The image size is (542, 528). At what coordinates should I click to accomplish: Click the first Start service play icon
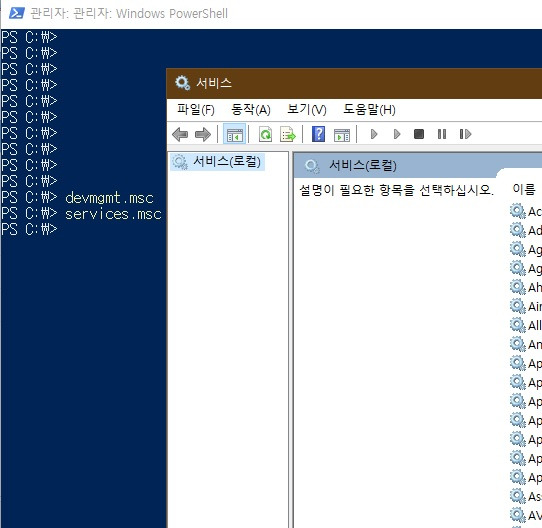pyautogui.click(x=374, y=134)
